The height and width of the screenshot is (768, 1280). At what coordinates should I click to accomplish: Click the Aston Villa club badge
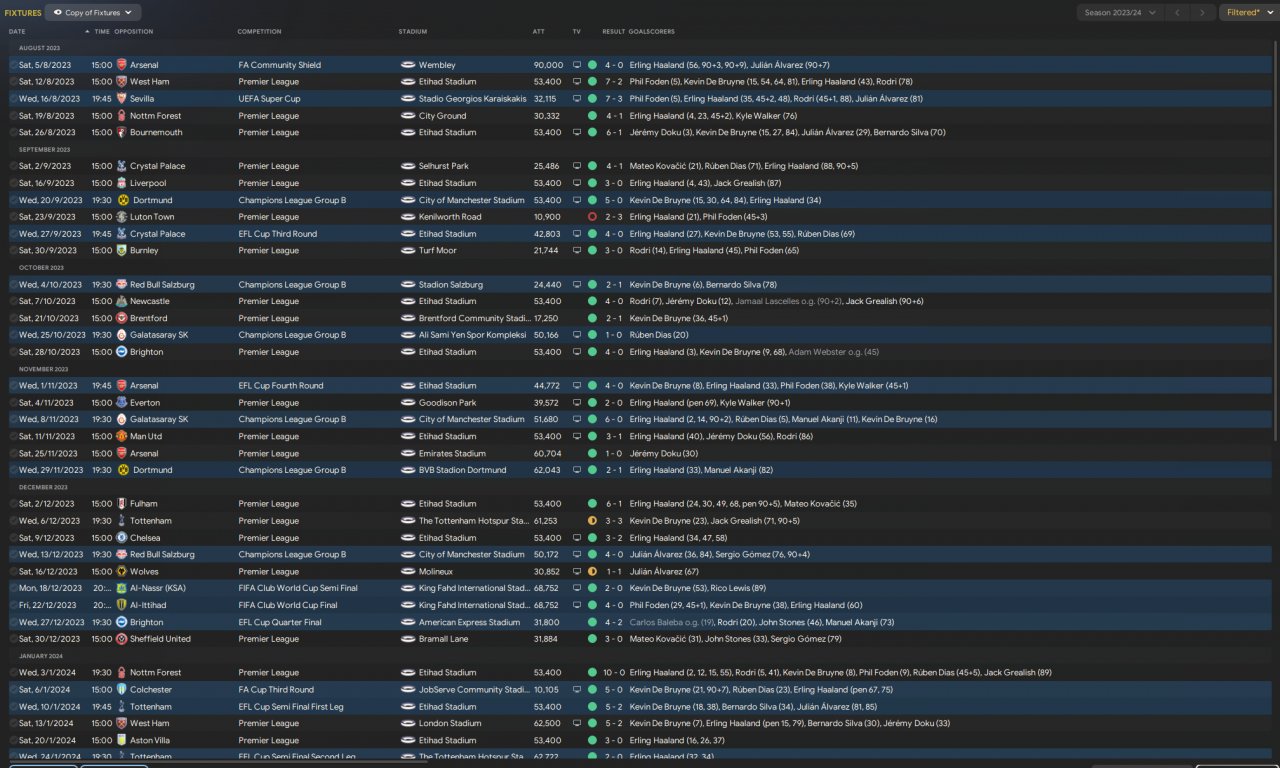[121, 740]
